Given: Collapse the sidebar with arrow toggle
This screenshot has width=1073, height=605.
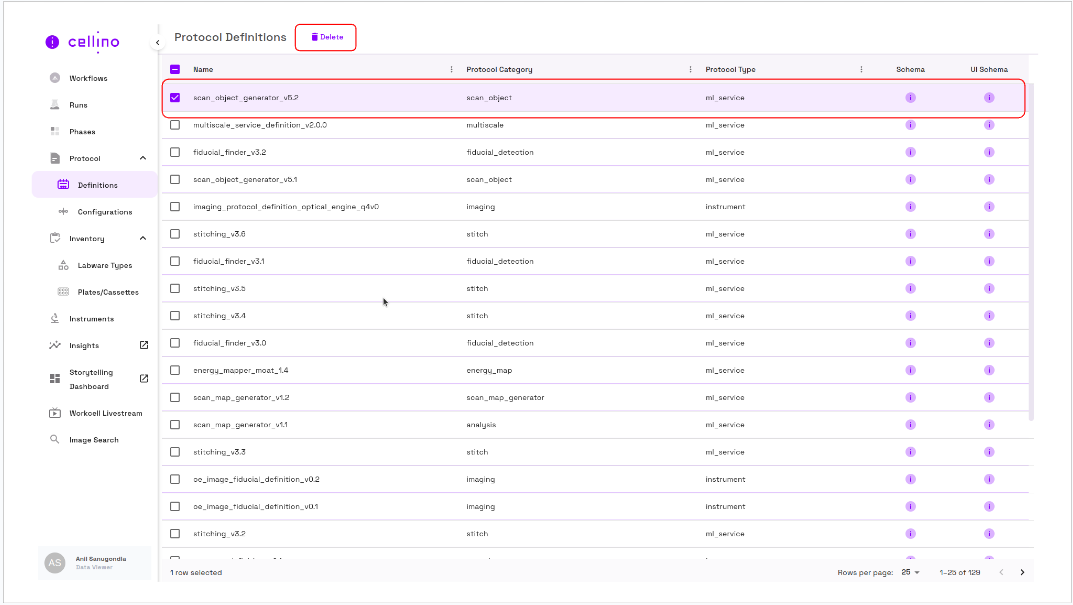Looking at the screenshot, I should pos(157,42).
